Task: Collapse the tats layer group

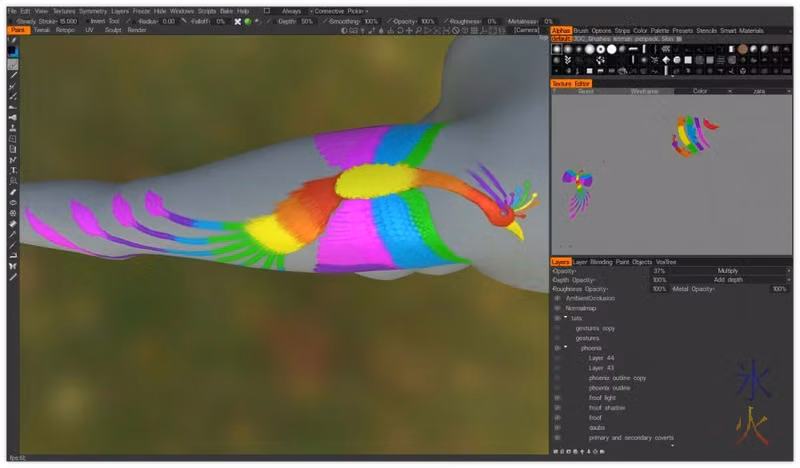Action: [x=565, y=317]
